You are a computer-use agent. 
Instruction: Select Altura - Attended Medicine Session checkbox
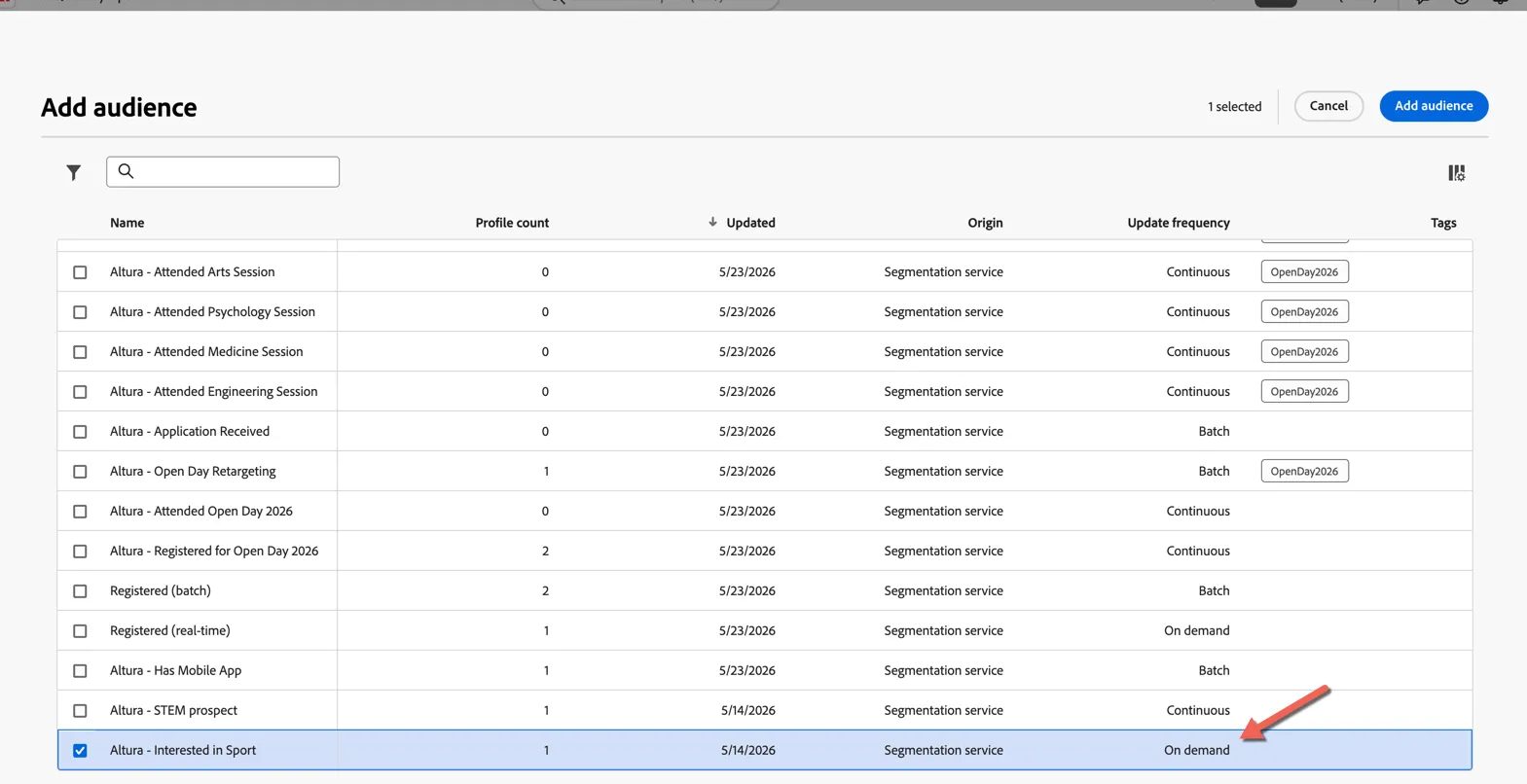pos(80,351)
